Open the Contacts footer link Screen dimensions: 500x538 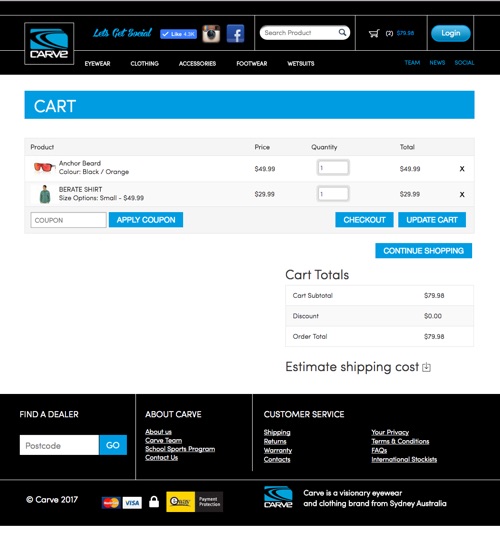click(x=277, y=460)
